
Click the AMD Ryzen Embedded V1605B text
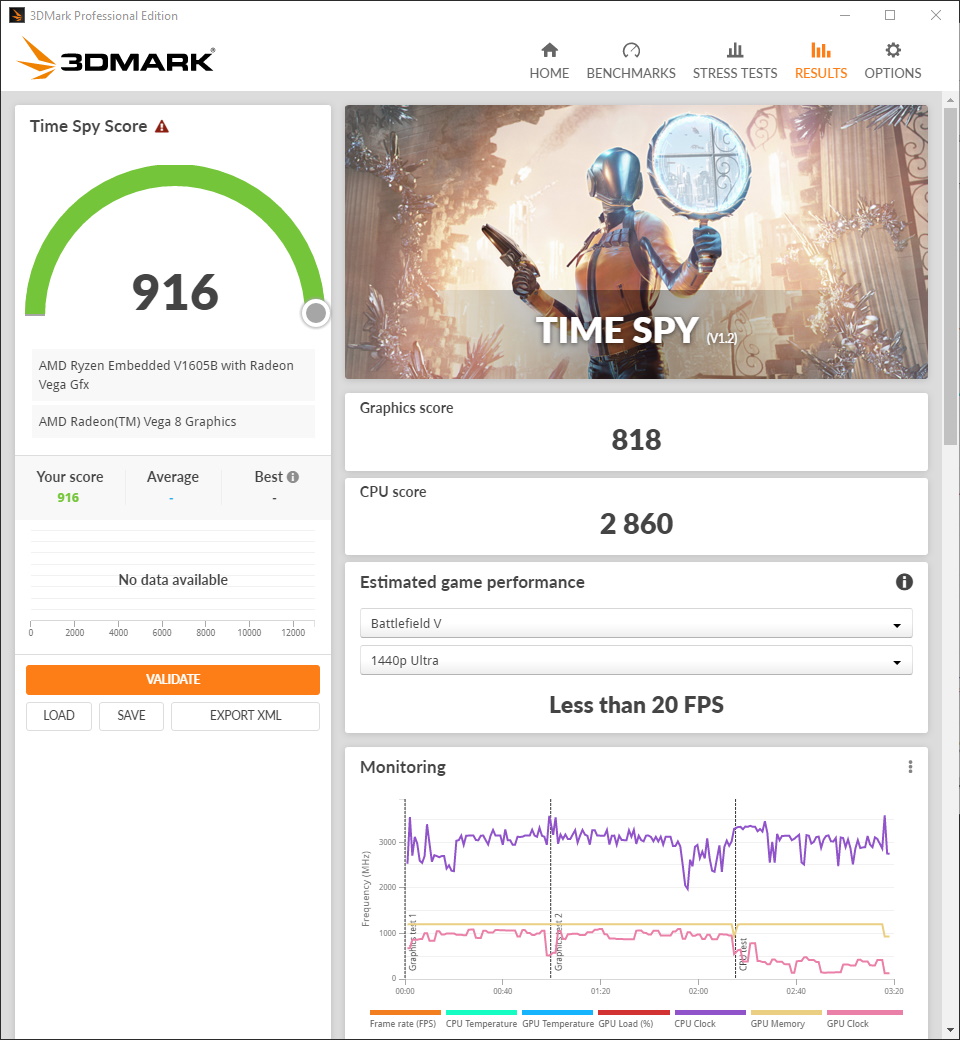pos(166,375)
